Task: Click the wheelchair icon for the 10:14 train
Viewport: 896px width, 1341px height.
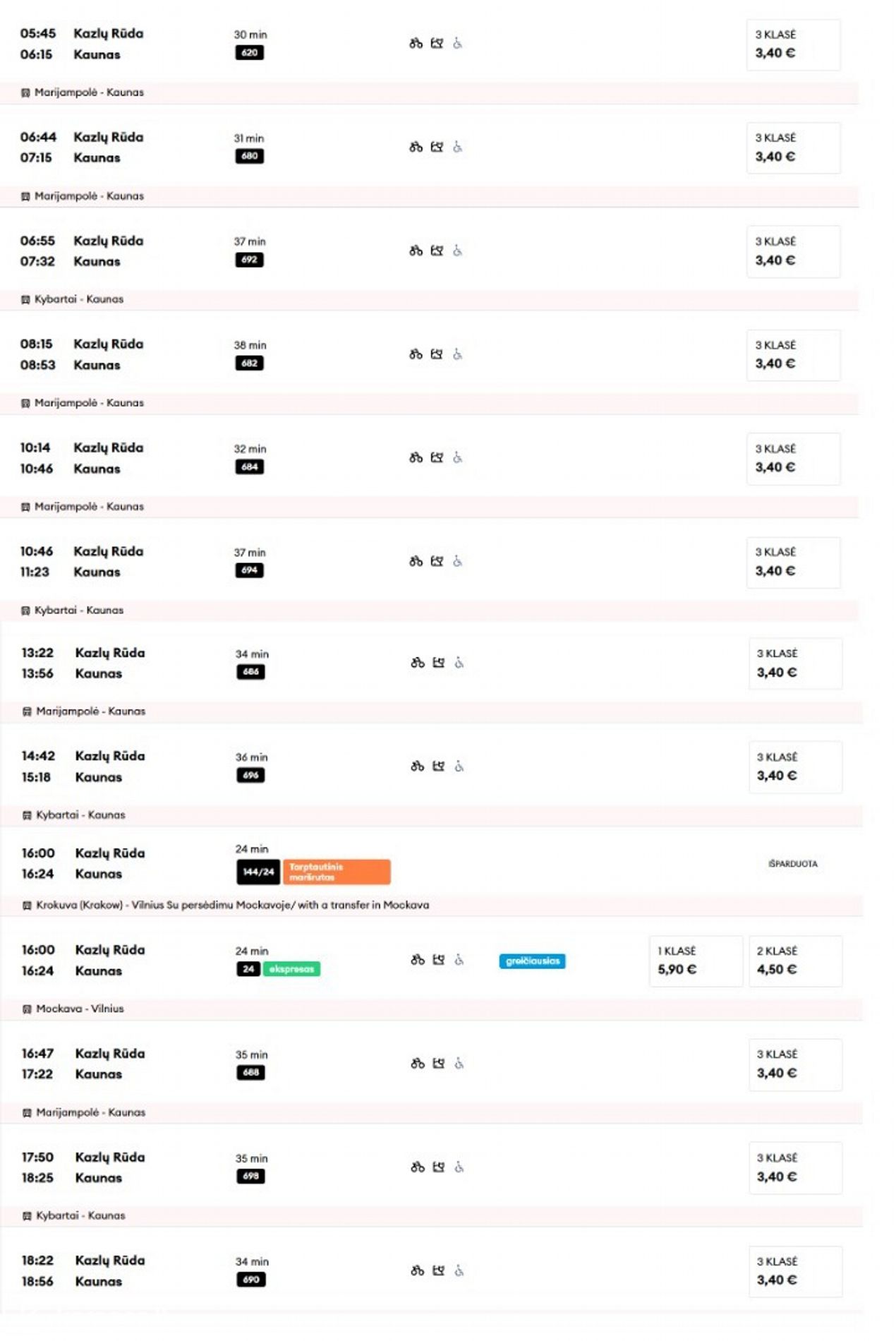Action: click(x=457, y=457)
